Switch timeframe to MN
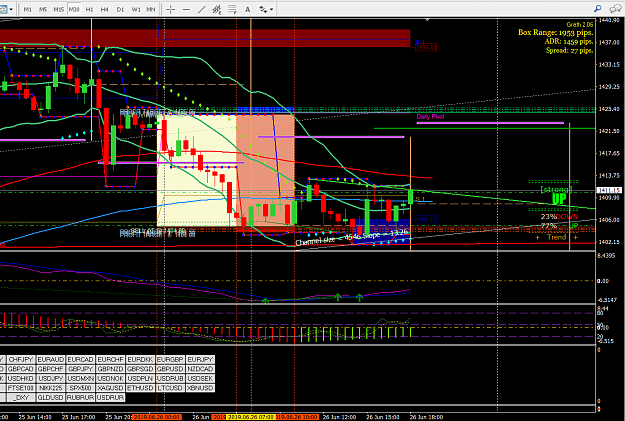The width and height of the screenshot is (625, 421). coord(151,9)
